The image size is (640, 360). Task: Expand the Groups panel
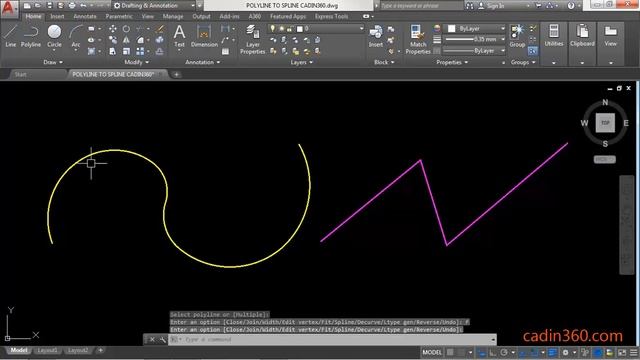[523, 62]
